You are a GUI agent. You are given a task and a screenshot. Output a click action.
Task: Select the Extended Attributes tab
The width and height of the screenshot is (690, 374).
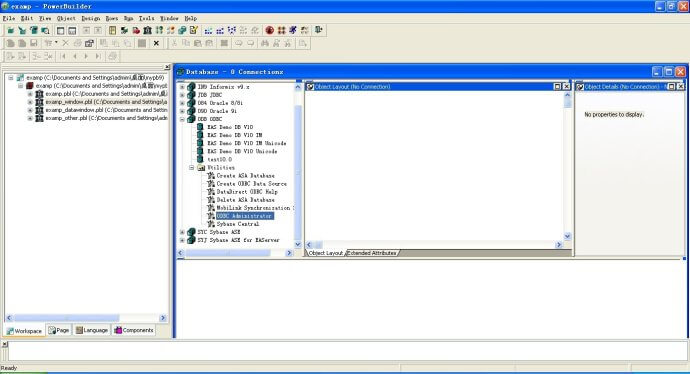click(372, 253)
